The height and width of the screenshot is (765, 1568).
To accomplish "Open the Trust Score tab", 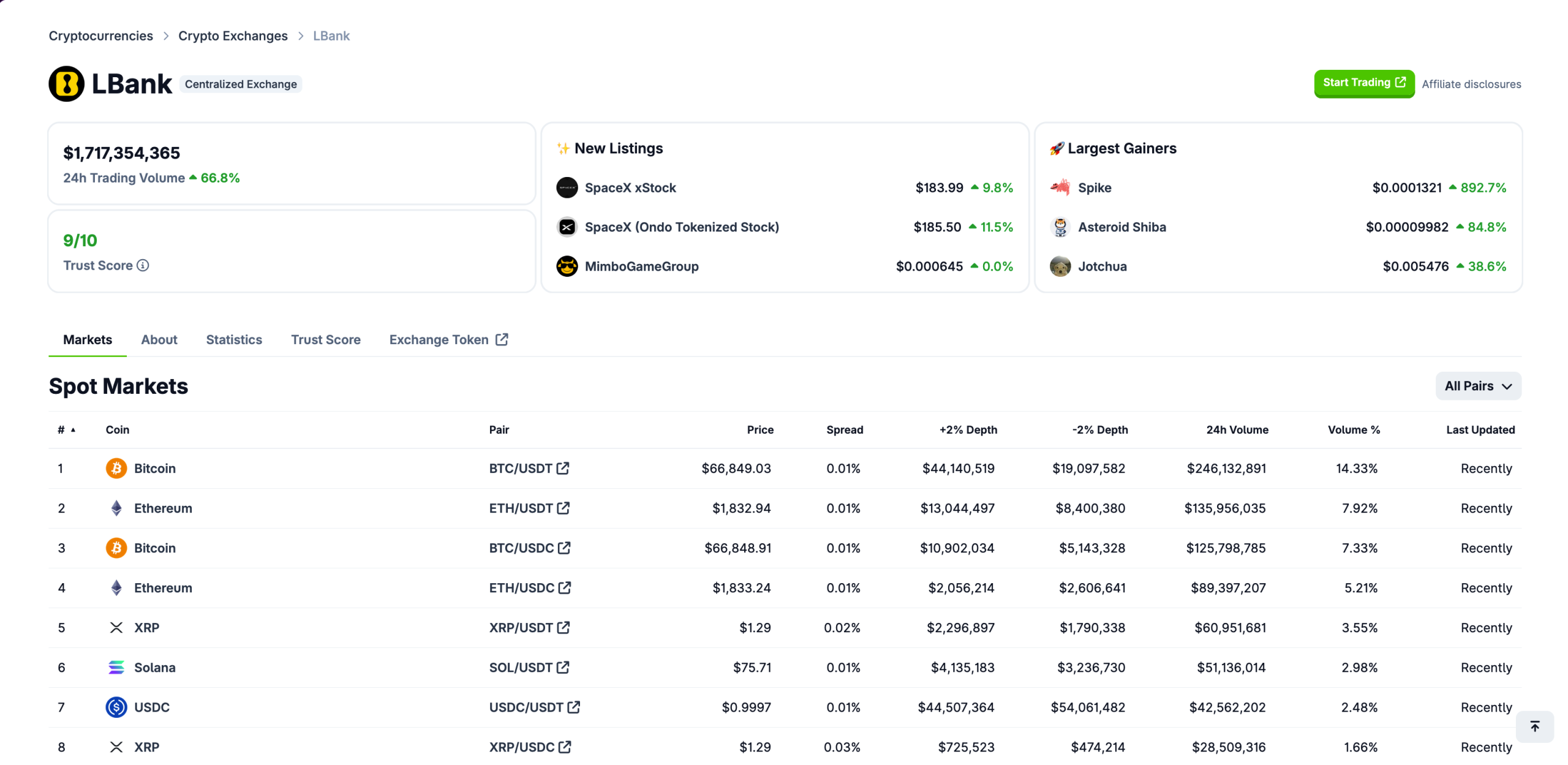I will 325,340.
